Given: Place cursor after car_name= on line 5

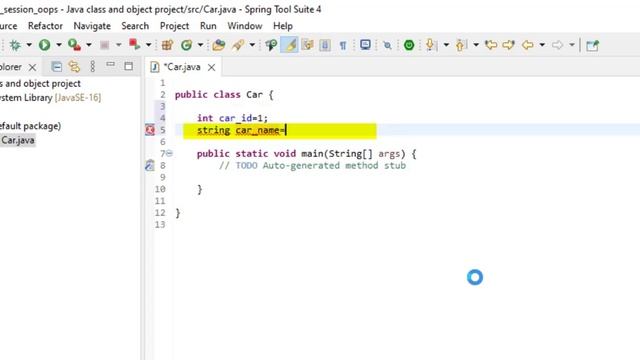Looking at the screenshot, I should click(x=286, y=130).
